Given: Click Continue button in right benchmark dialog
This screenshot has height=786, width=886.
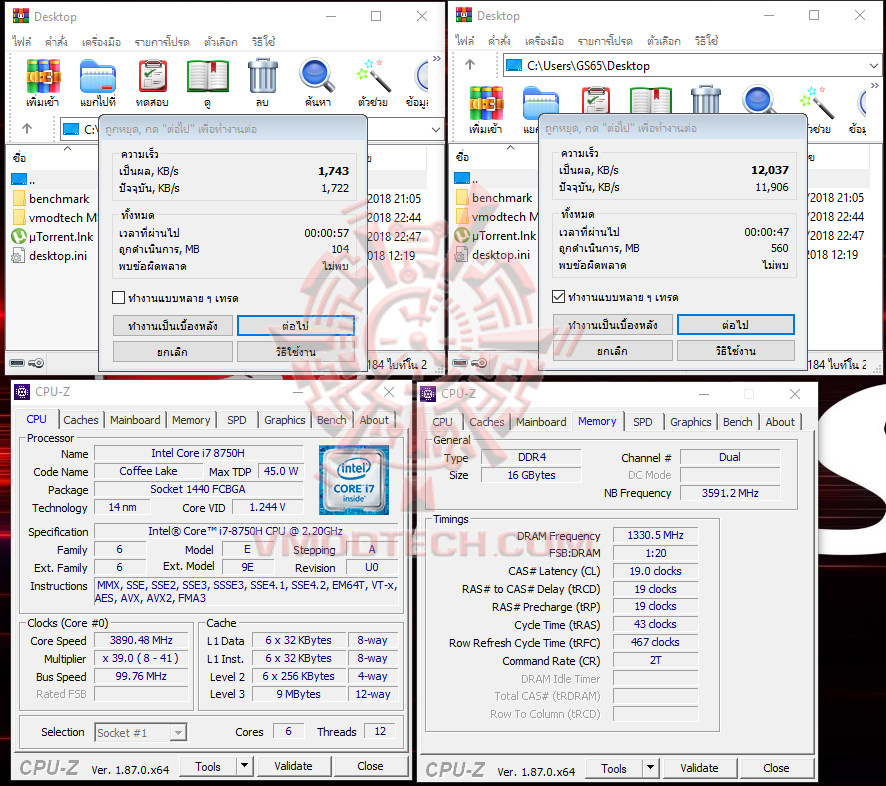Looking at the screenshot, I should [736, 325].
